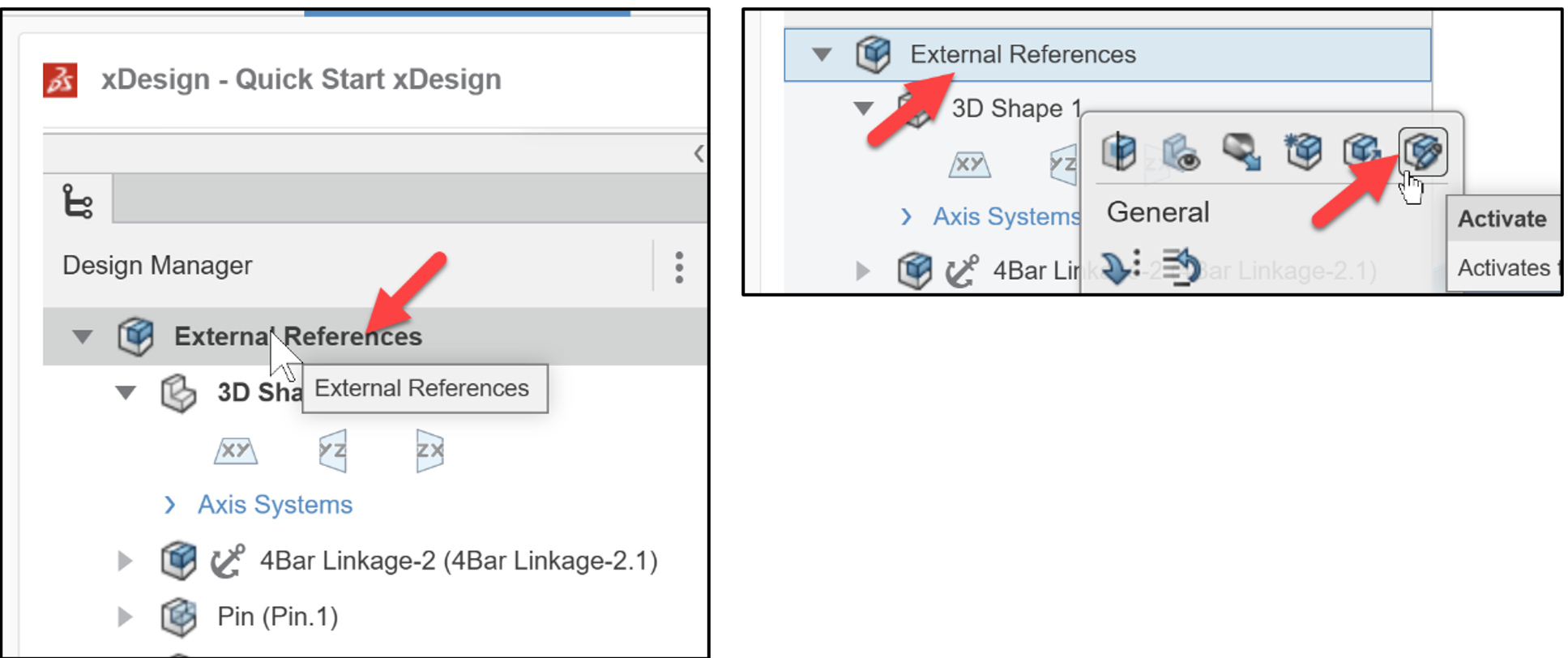Click the ZX plane icon
The height and width of the screenshot is (658, 1568).
pos(429,451)
